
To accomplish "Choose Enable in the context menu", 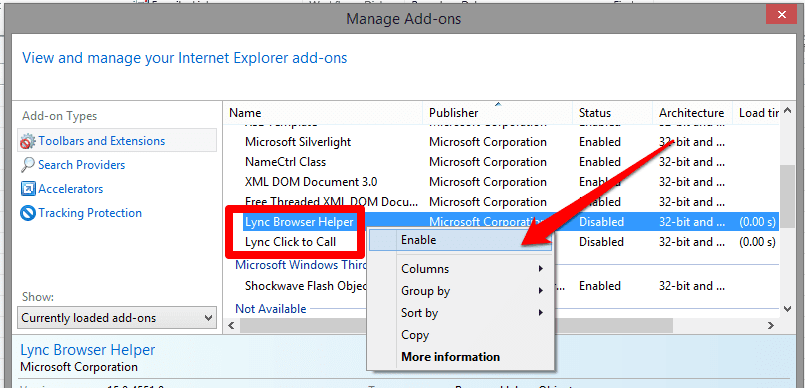I will pyautogui.click(x=461, y=240).
